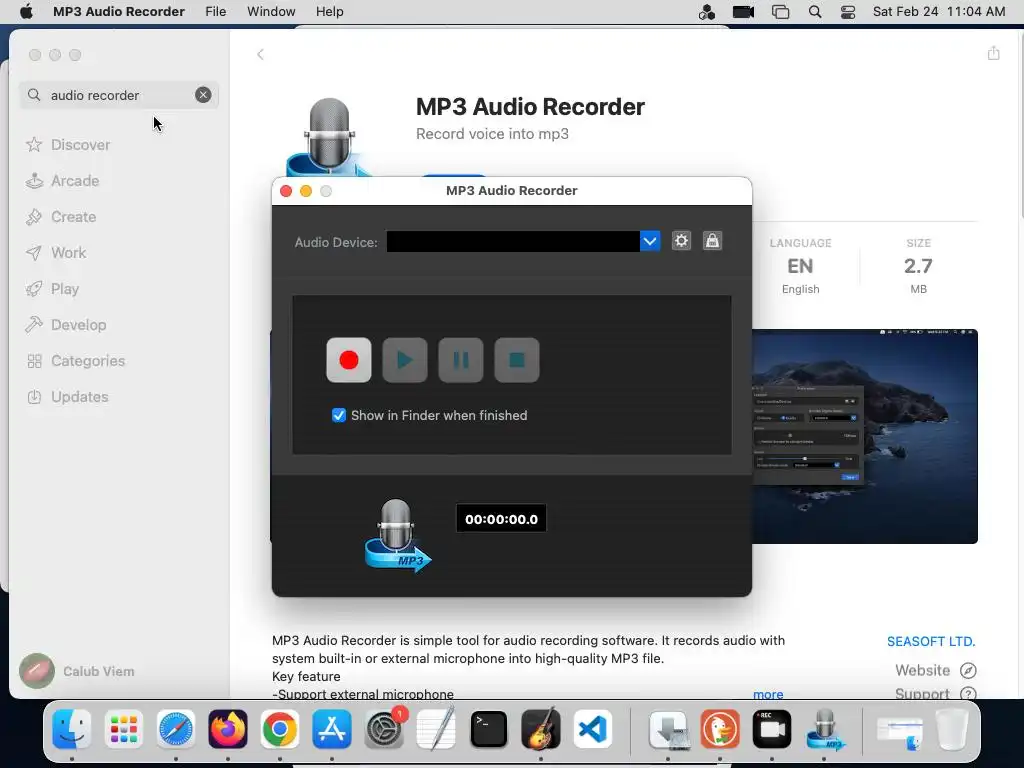Open the File menu
Image resolution: width=1024 pixels, height=768 pixels.
tap(216, 12)
